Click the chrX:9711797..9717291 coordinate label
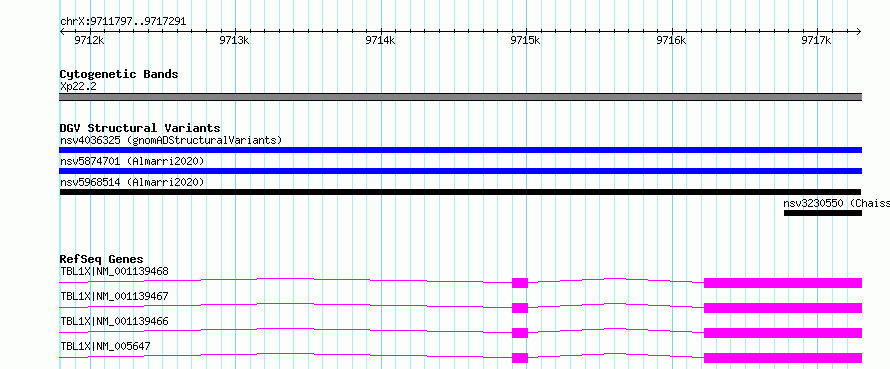Screen dimensions: 890x369 pyautogui.click(x=123, y=22)
